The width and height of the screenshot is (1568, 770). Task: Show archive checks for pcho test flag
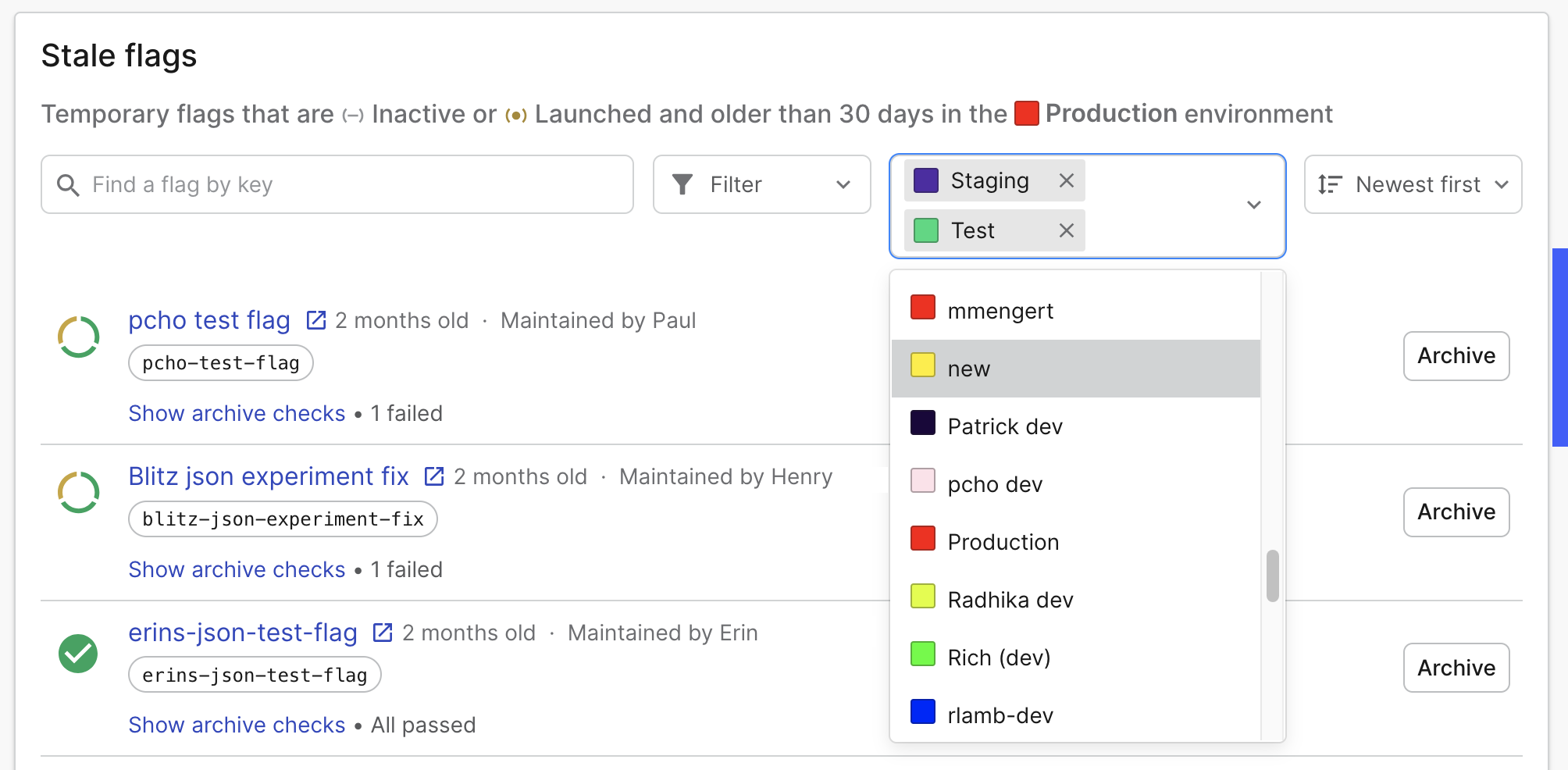click(237, 412)
